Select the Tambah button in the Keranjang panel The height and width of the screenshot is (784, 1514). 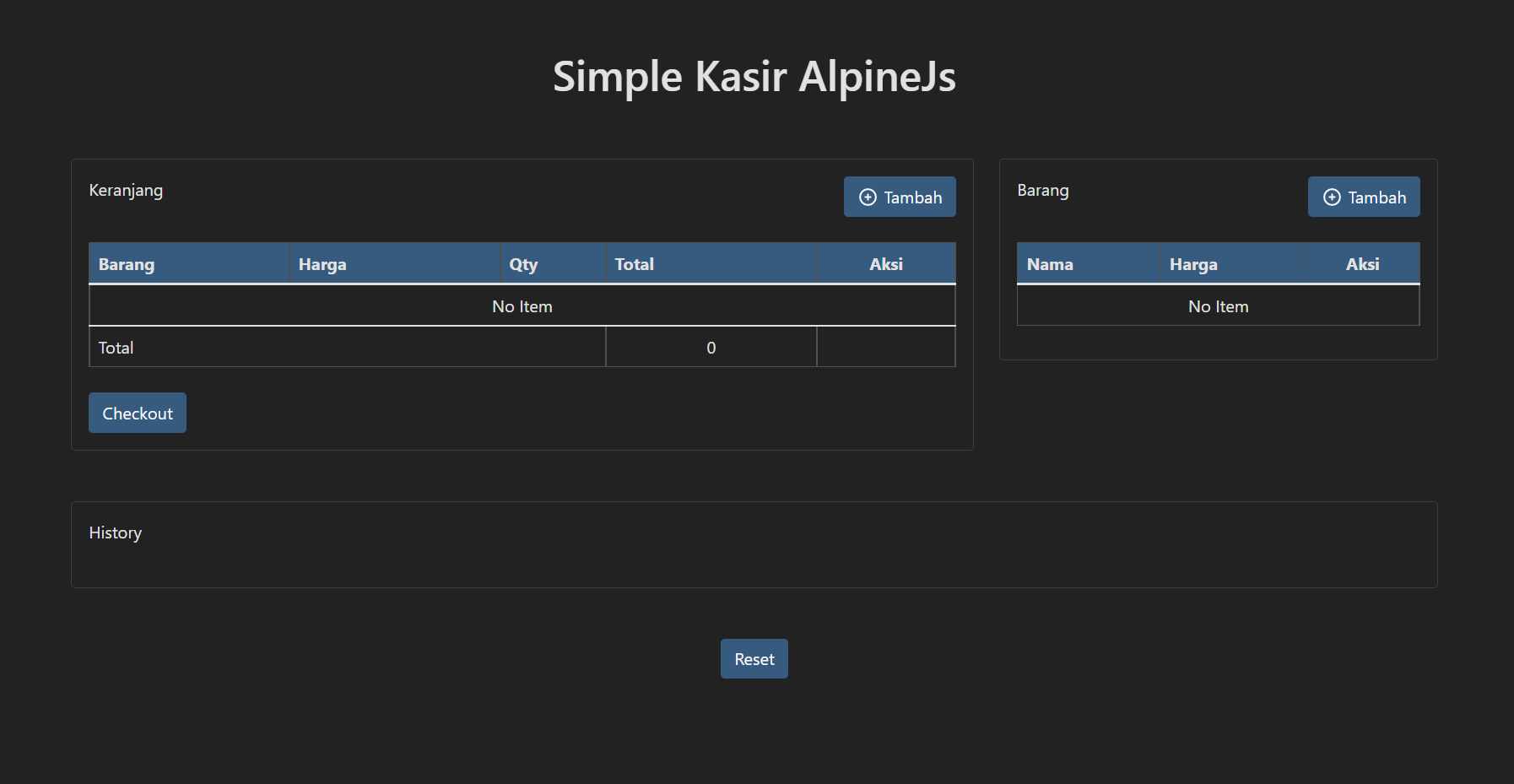(x=900, y=197)
